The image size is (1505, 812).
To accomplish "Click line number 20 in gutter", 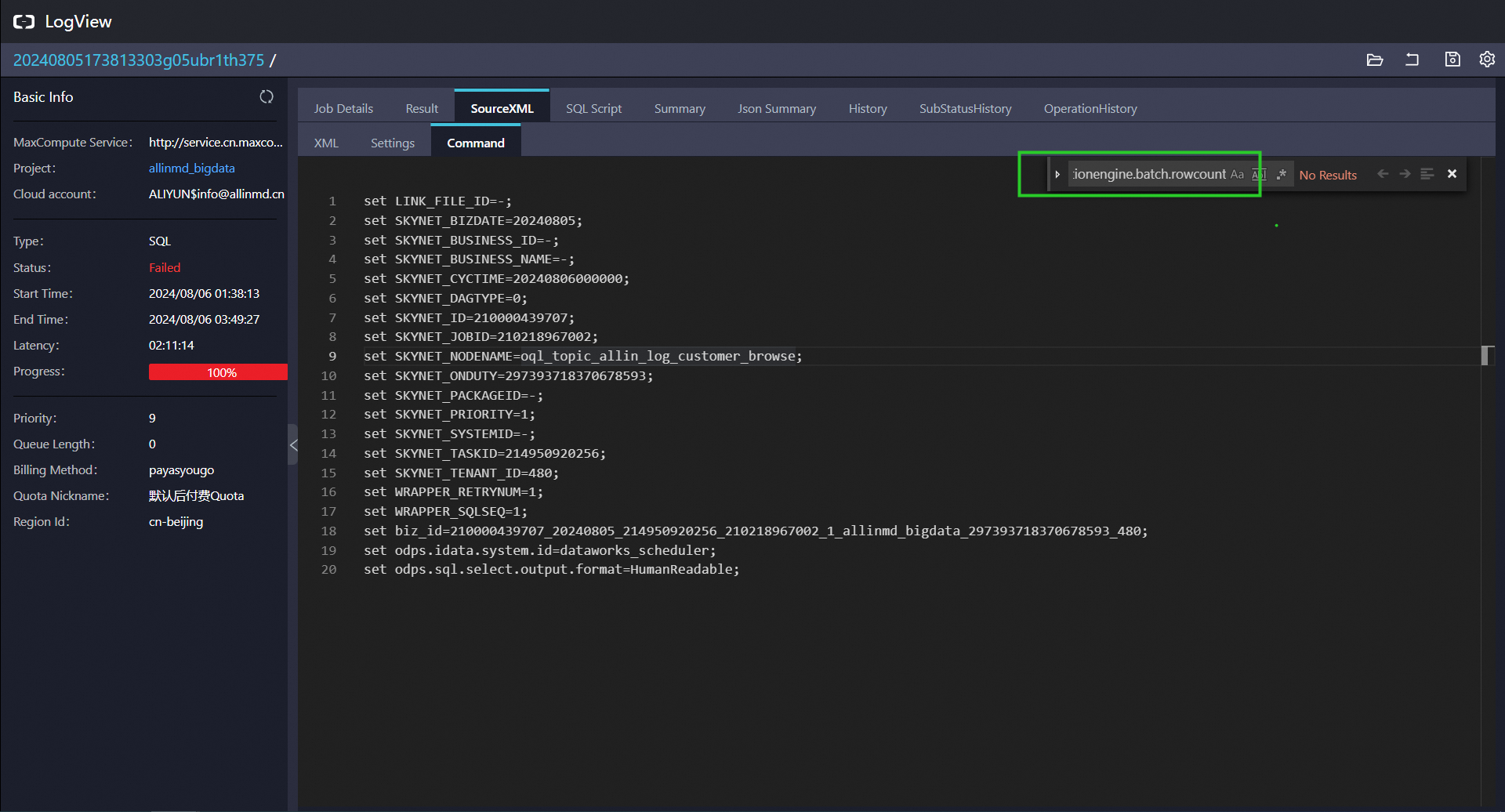I will (328, 569).
